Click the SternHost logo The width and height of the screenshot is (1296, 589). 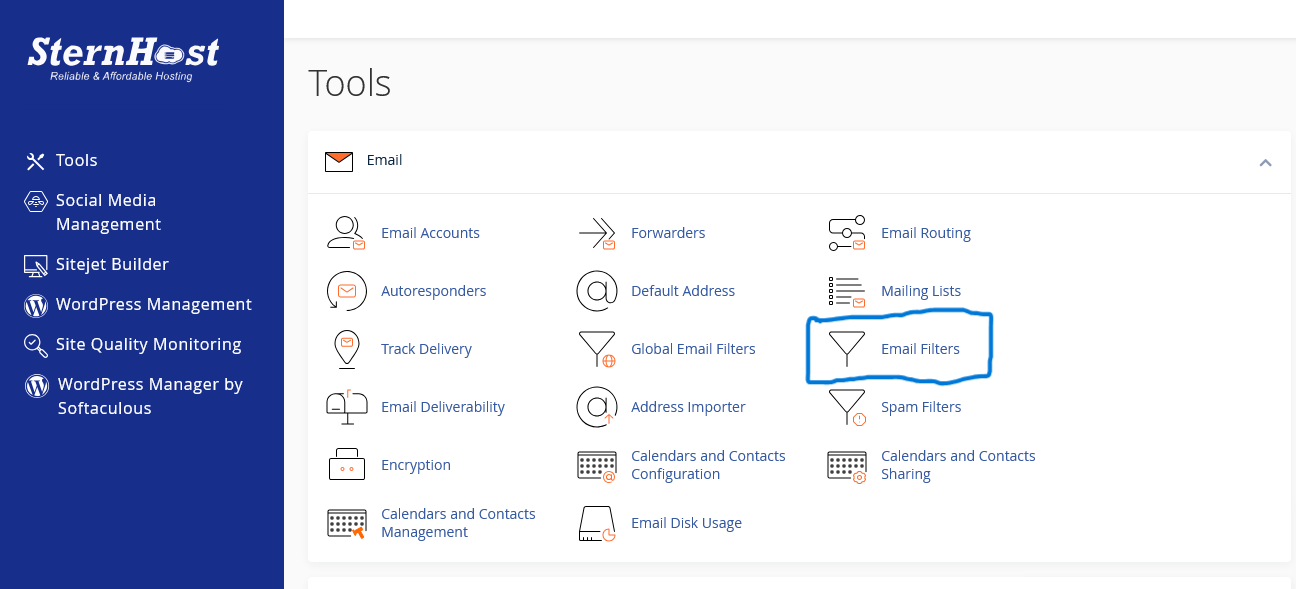(123, 58)
